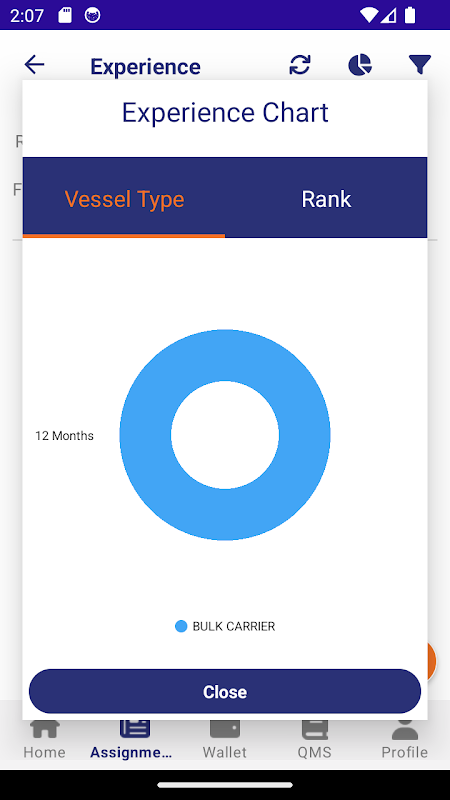Select the Vessel Type tab

pos(124,198)
